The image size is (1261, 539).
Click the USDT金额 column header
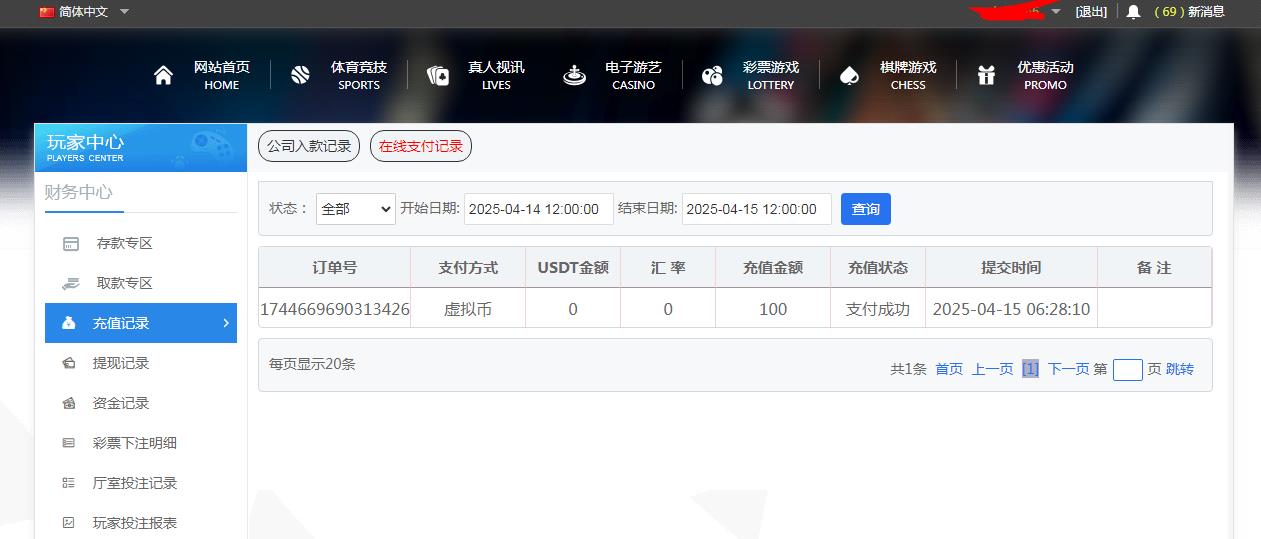pos(573,268)
